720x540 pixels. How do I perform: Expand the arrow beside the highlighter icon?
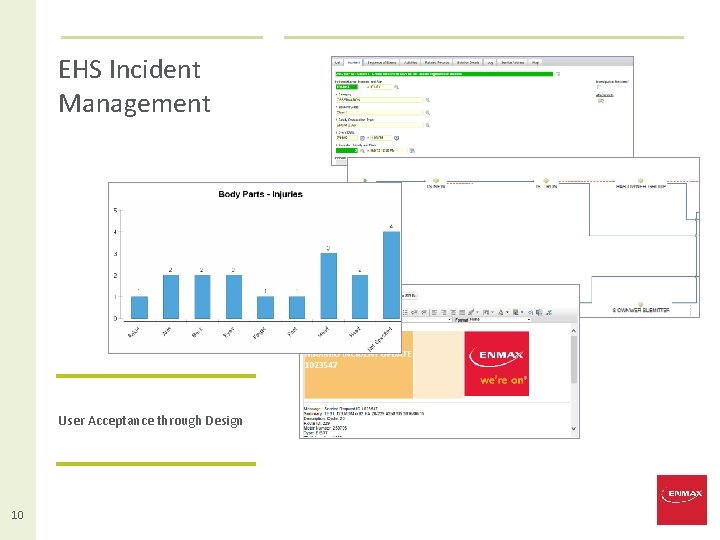pyautogui.click(x=478, y=312)
